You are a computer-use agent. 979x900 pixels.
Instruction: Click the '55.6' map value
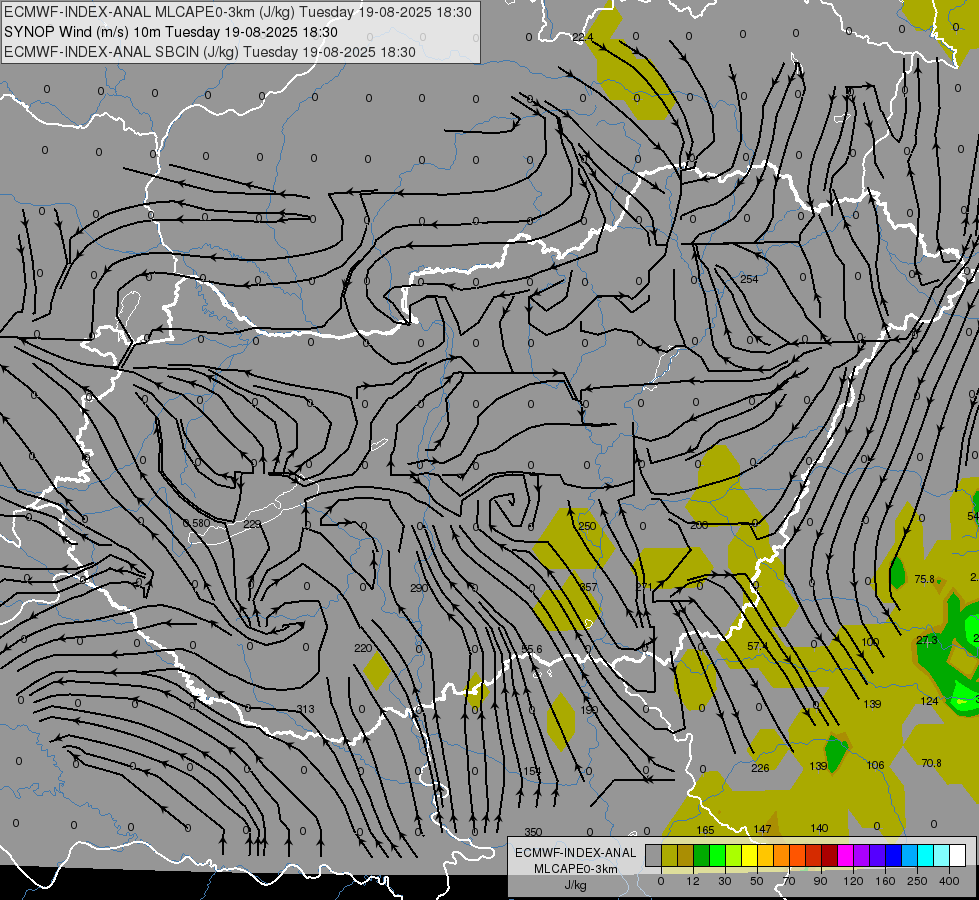pyautogui.click(x=532, y=650)
